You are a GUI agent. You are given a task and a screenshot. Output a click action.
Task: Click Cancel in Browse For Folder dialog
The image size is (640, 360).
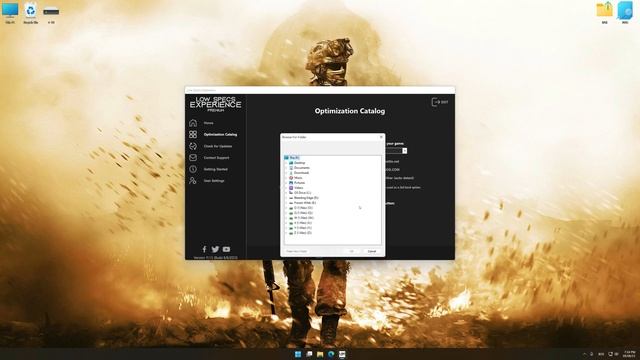pos(372,251)
